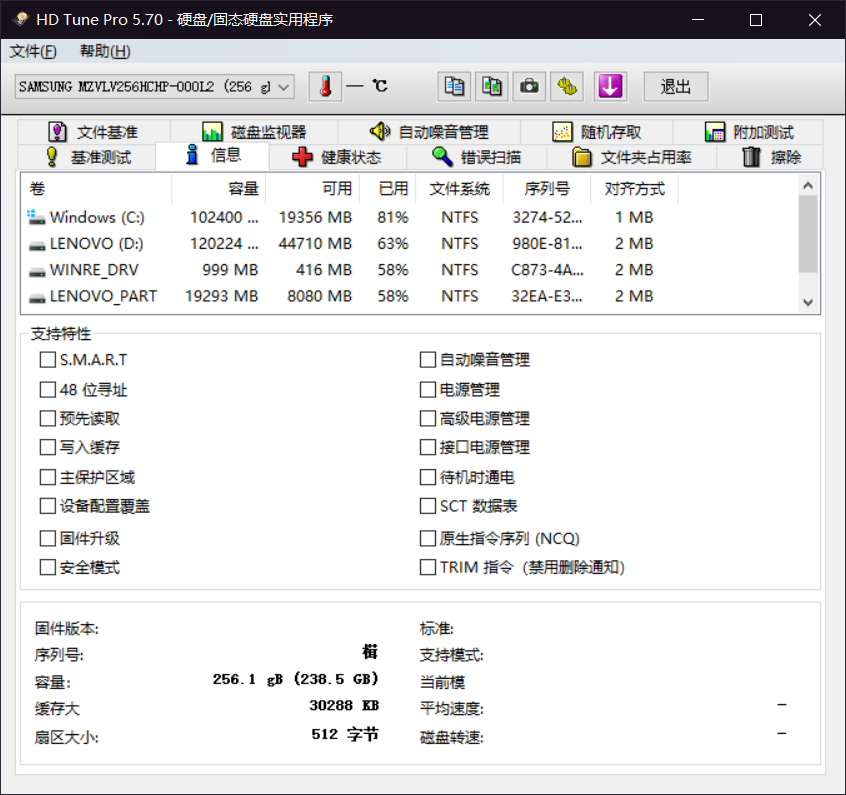846x795 pixels.
Task: Toggle the 写入缓存 checkbox
Action: (x=47, y=447)
